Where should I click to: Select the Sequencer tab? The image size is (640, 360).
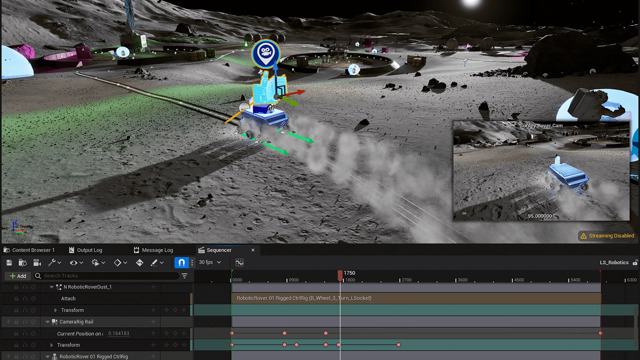click(x=219, y=250)
